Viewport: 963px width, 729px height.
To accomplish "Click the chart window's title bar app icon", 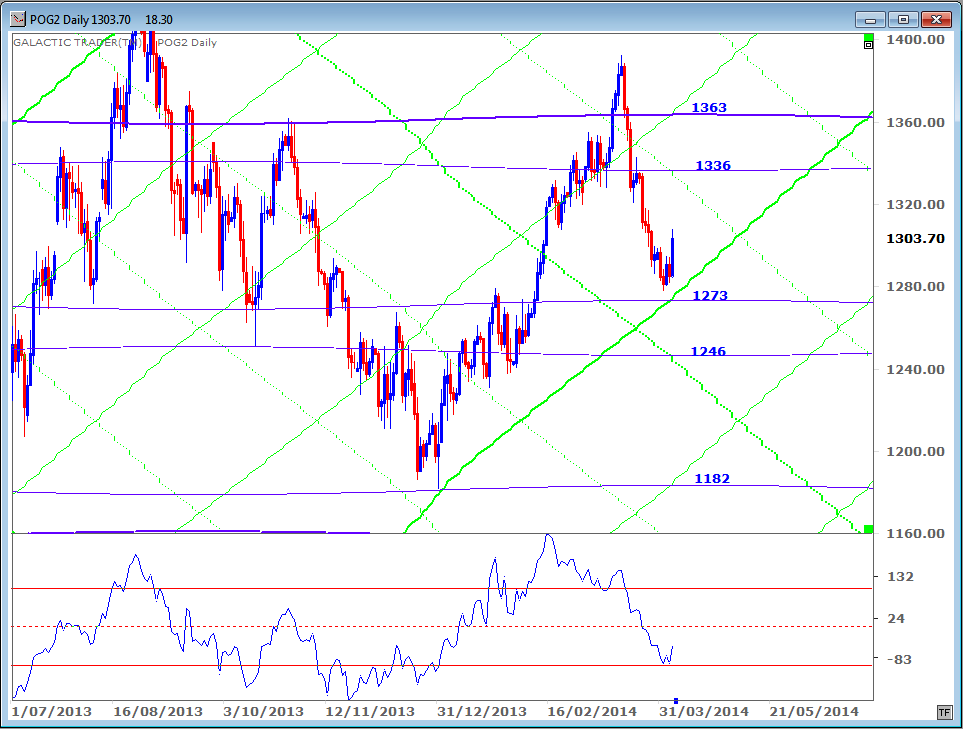I will [x=18, y=20].
